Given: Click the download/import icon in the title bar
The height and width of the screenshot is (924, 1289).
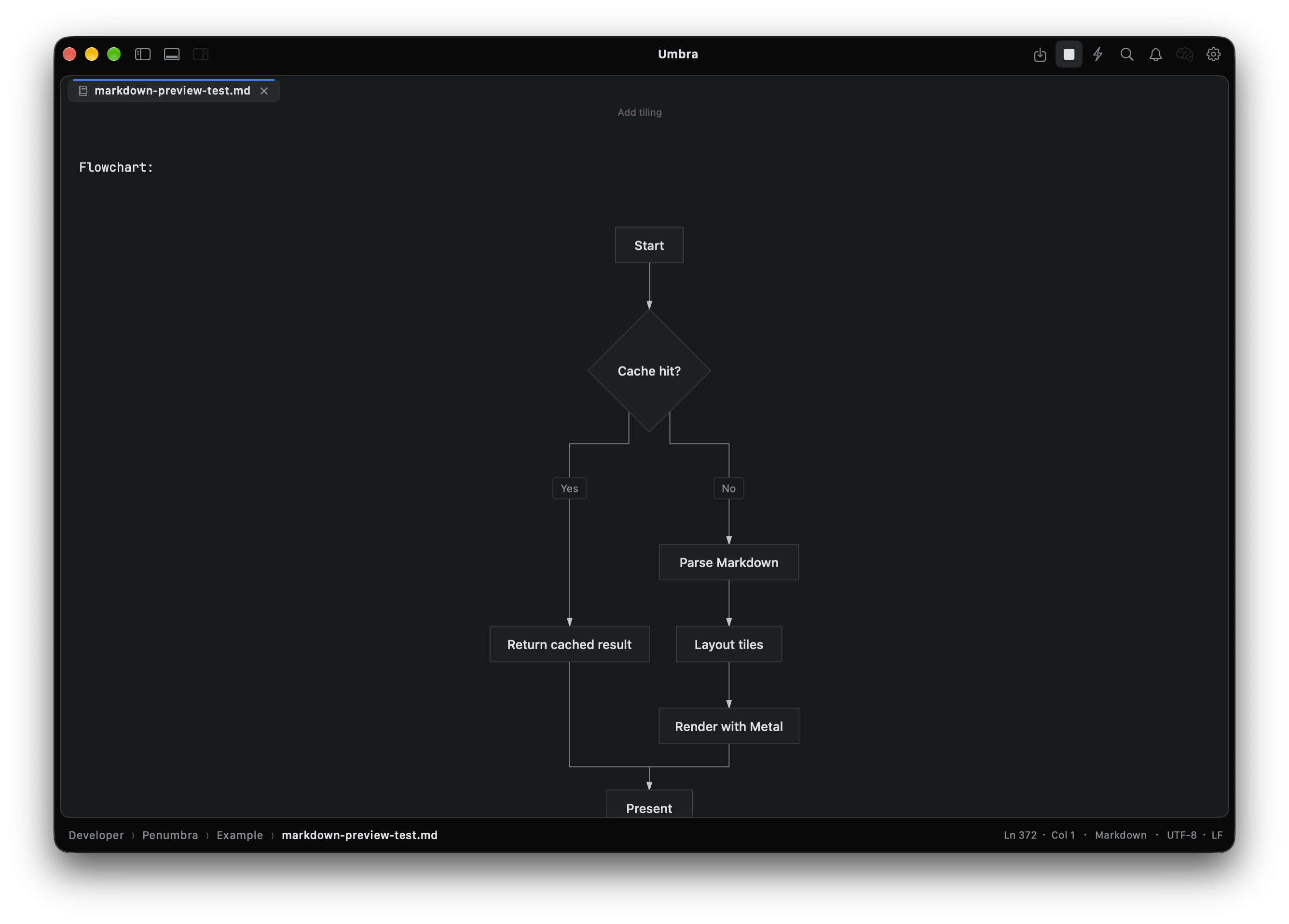Looking at the screenshot, I should 1040,54.
